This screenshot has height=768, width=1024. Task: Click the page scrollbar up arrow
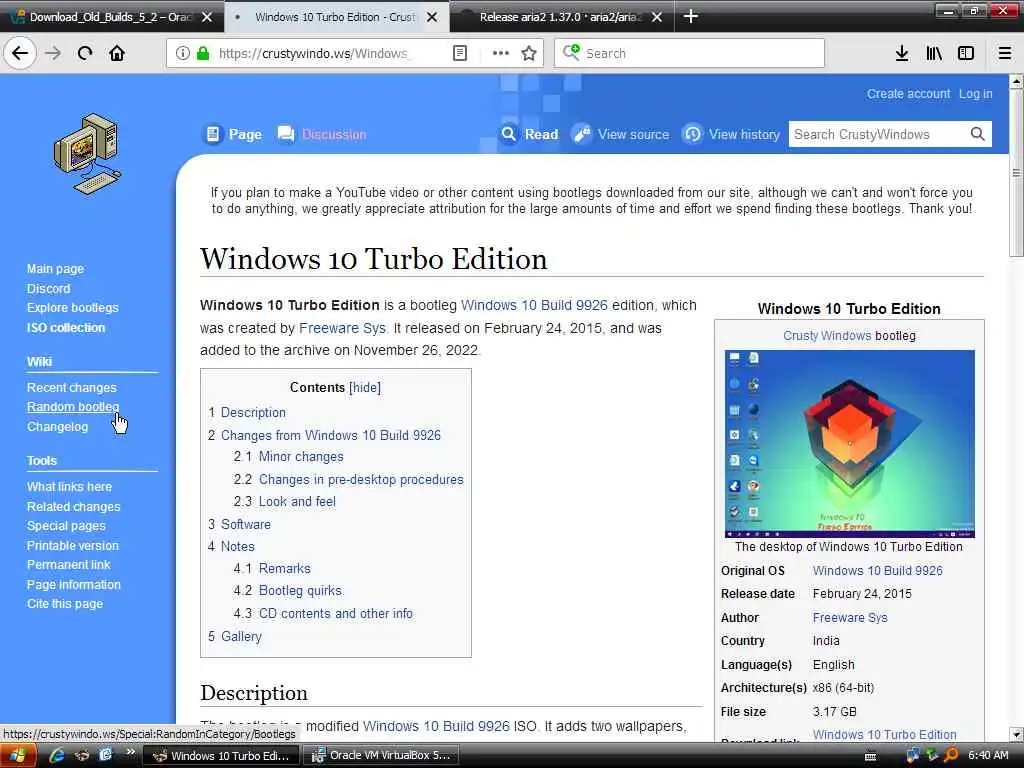(x=1016, y=82)
